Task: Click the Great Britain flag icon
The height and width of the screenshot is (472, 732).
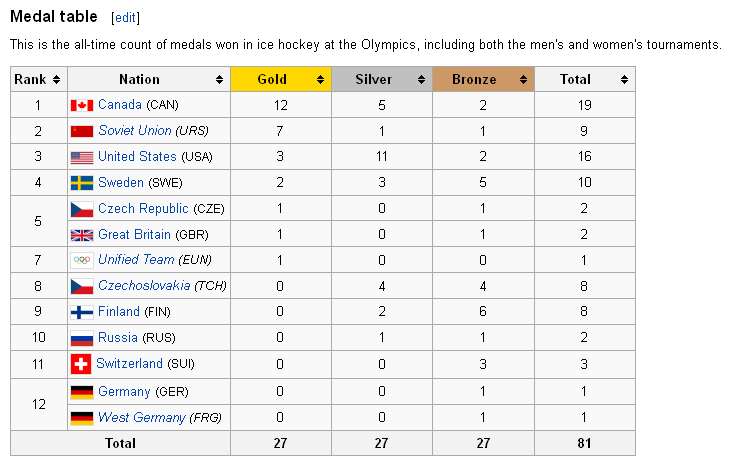Action: (x=81, y=235)
